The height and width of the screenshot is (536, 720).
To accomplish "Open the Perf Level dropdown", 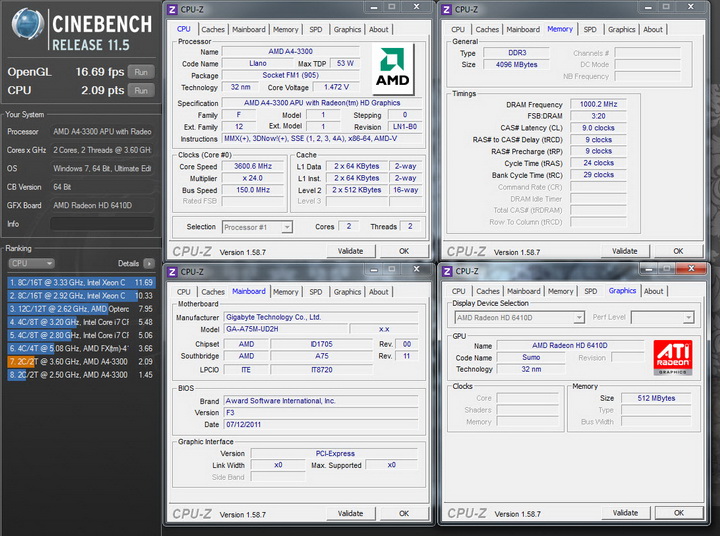I will pyautogui.click(x=662, y=317).
